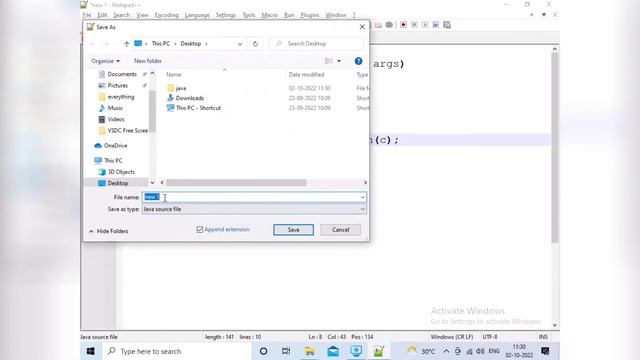Open File name dropdown arrow
This screenshot has width=640, height=360.
tap(362, 198)
